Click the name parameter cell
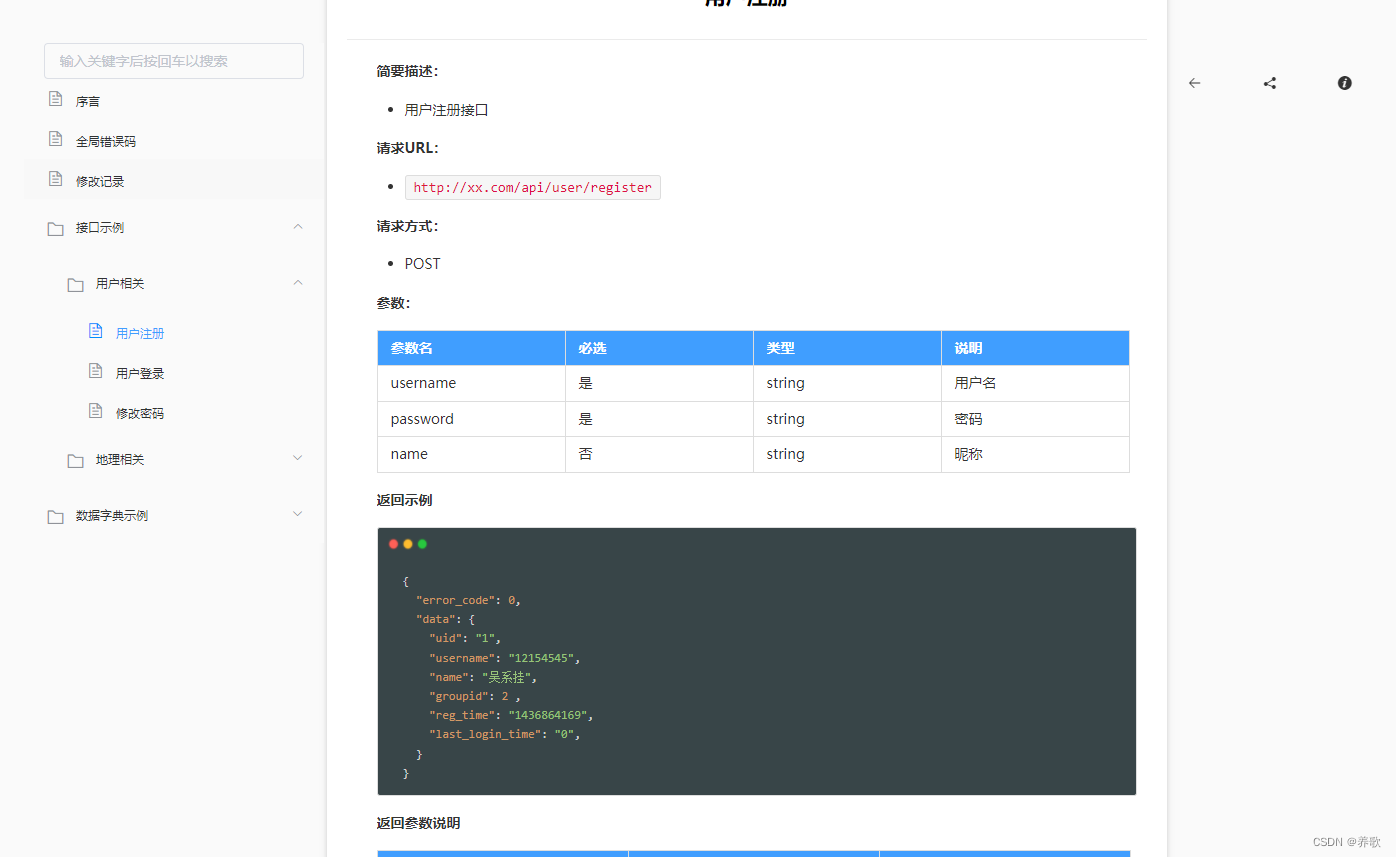The height and width of the screenshot is (857, 1396). coord(471,454)
